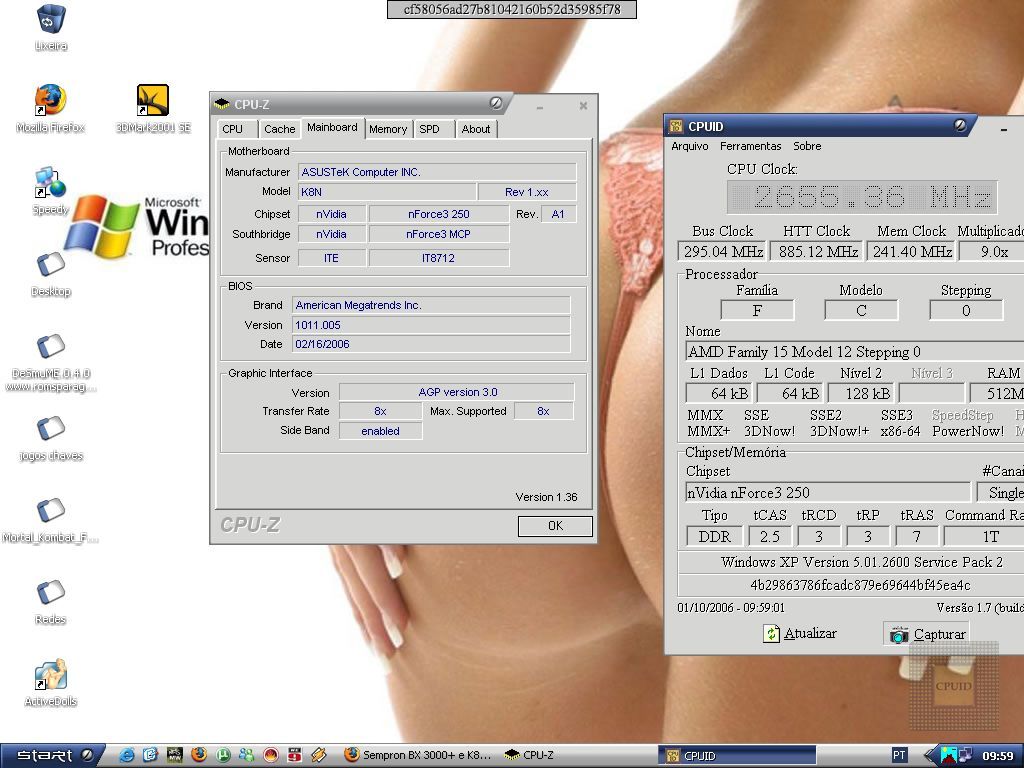Click the CPU-Z window title icon
Viewport: 1024px width, 768px height.
[222, 104]
